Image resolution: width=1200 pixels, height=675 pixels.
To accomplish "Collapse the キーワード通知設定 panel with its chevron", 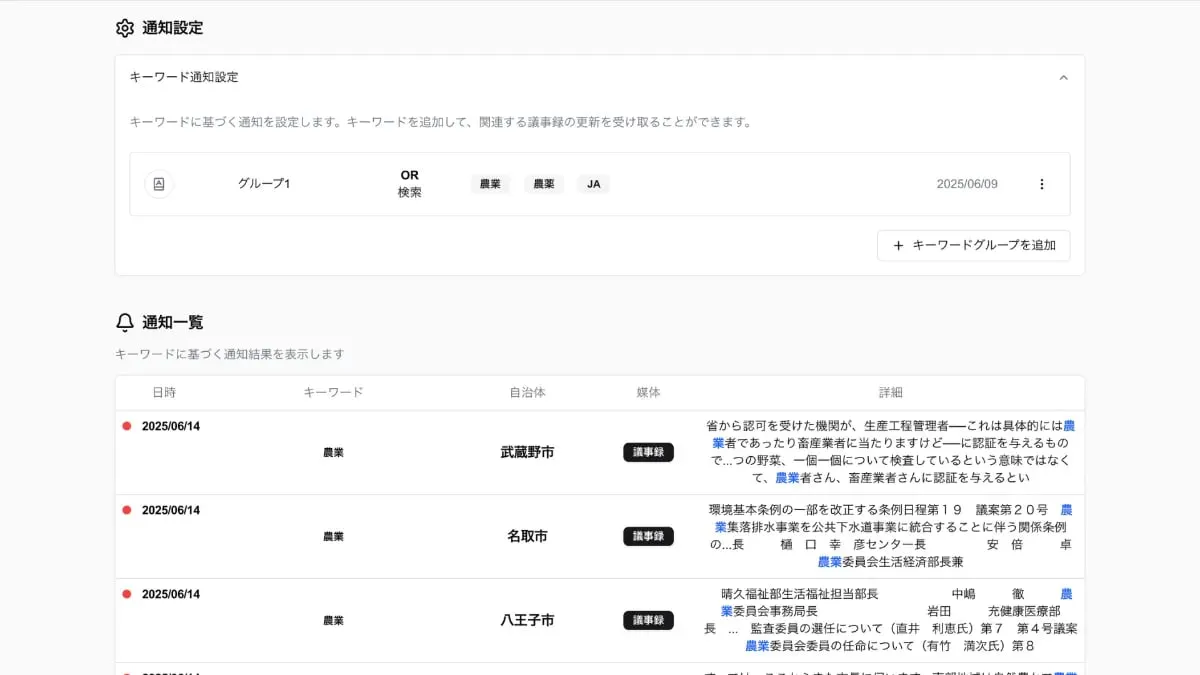I will [x=1063, y=77].
